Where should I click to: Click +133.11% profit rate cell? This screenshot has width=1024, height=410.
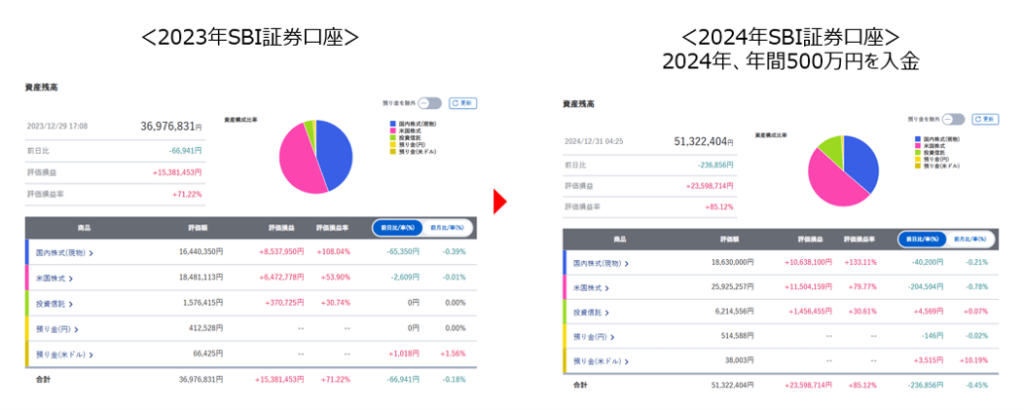(x=861, y=262)
